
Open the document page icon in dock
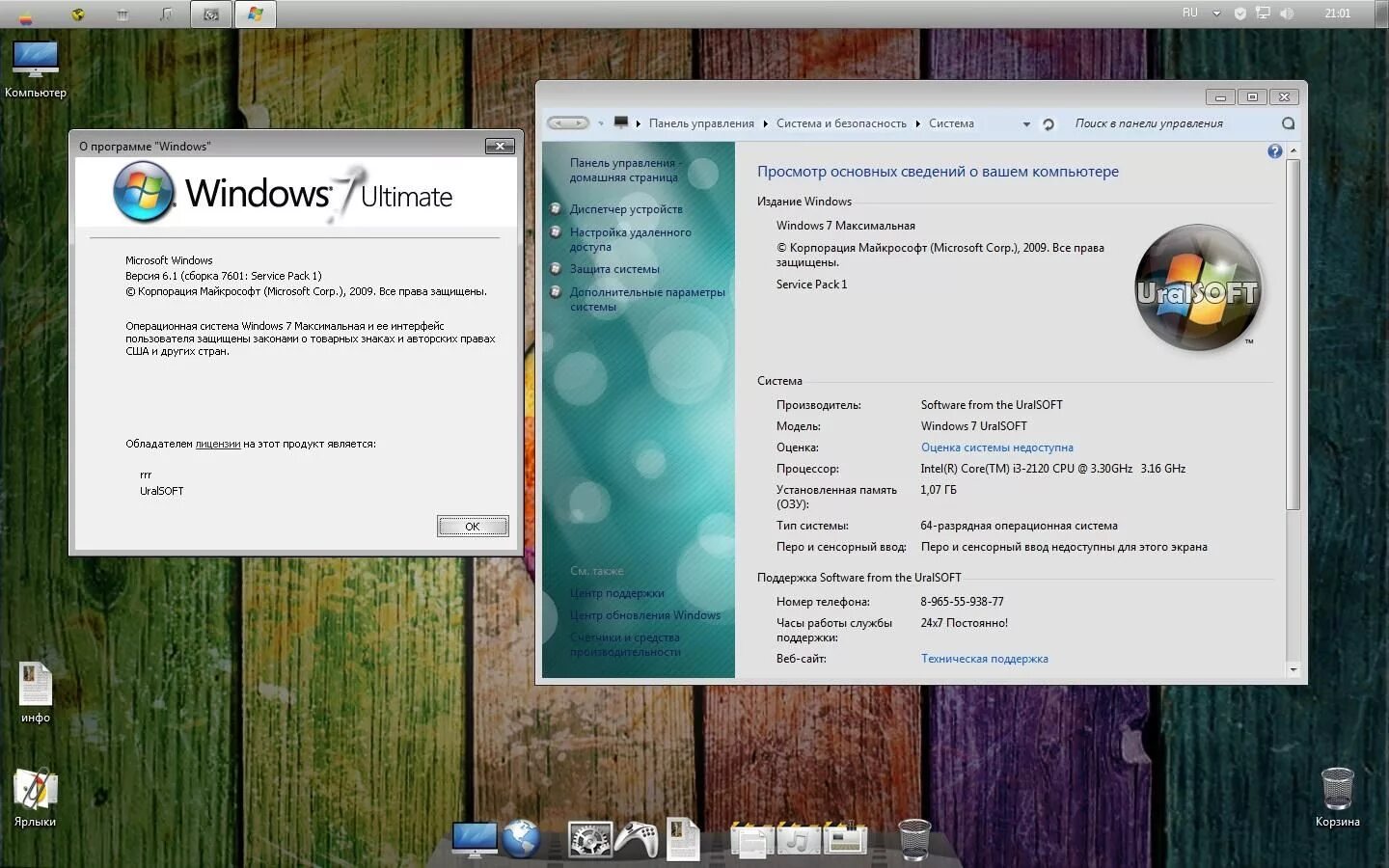pos(683,839)
